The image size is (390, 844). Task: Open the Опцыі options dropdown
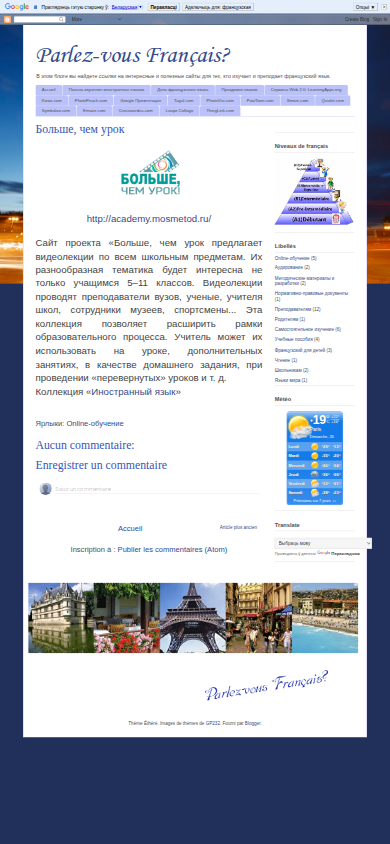click(365, 7)
